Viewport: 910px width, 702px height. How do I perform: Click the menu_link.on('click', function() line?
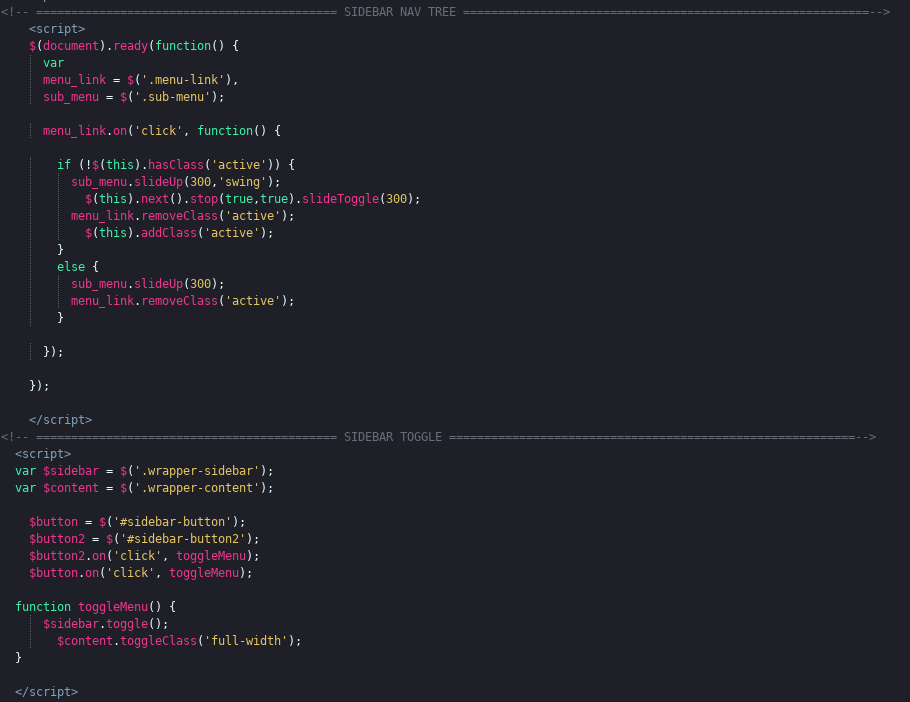(x=162, y=131)
